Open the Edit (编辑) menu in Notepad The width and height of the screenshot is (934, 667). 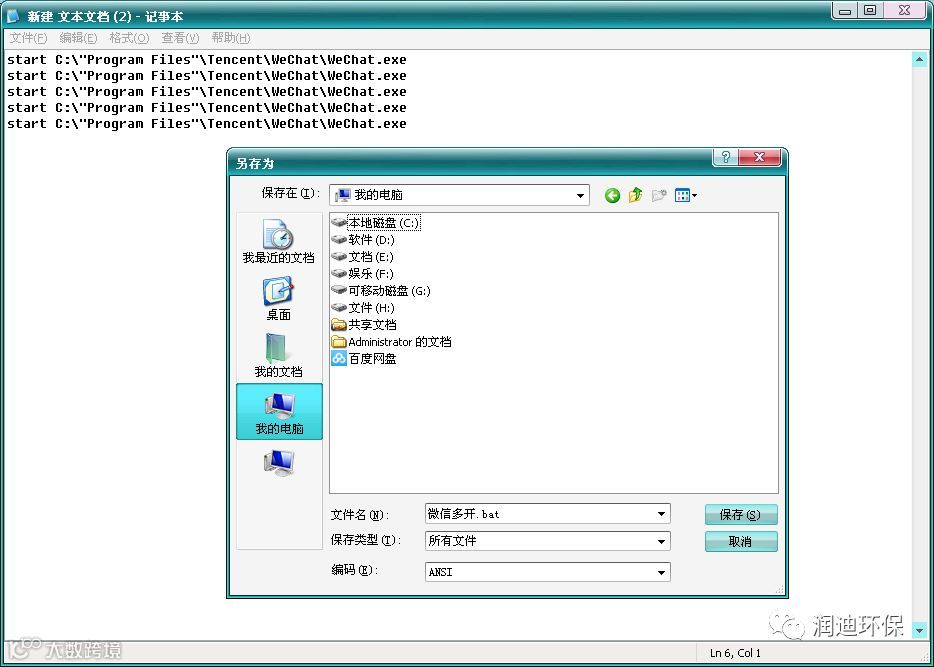tap(78, 38)
